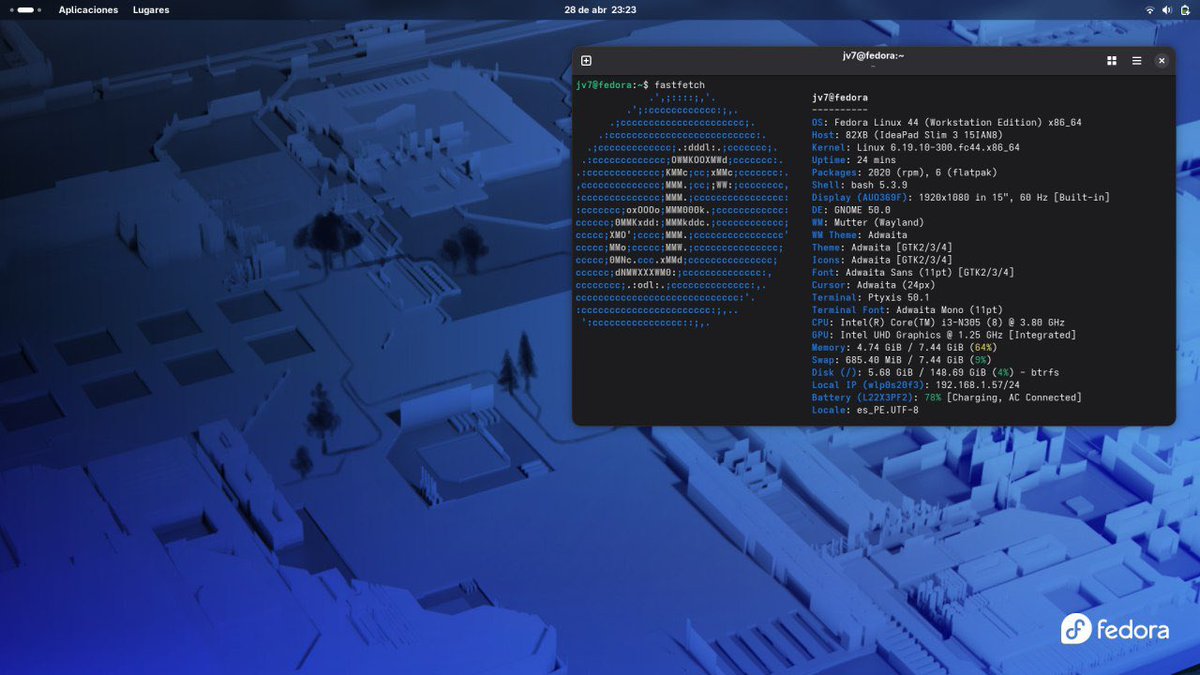The image size is (1200, 675).
Task: Select the Kernel version line
Action: [x=916, y=148]
